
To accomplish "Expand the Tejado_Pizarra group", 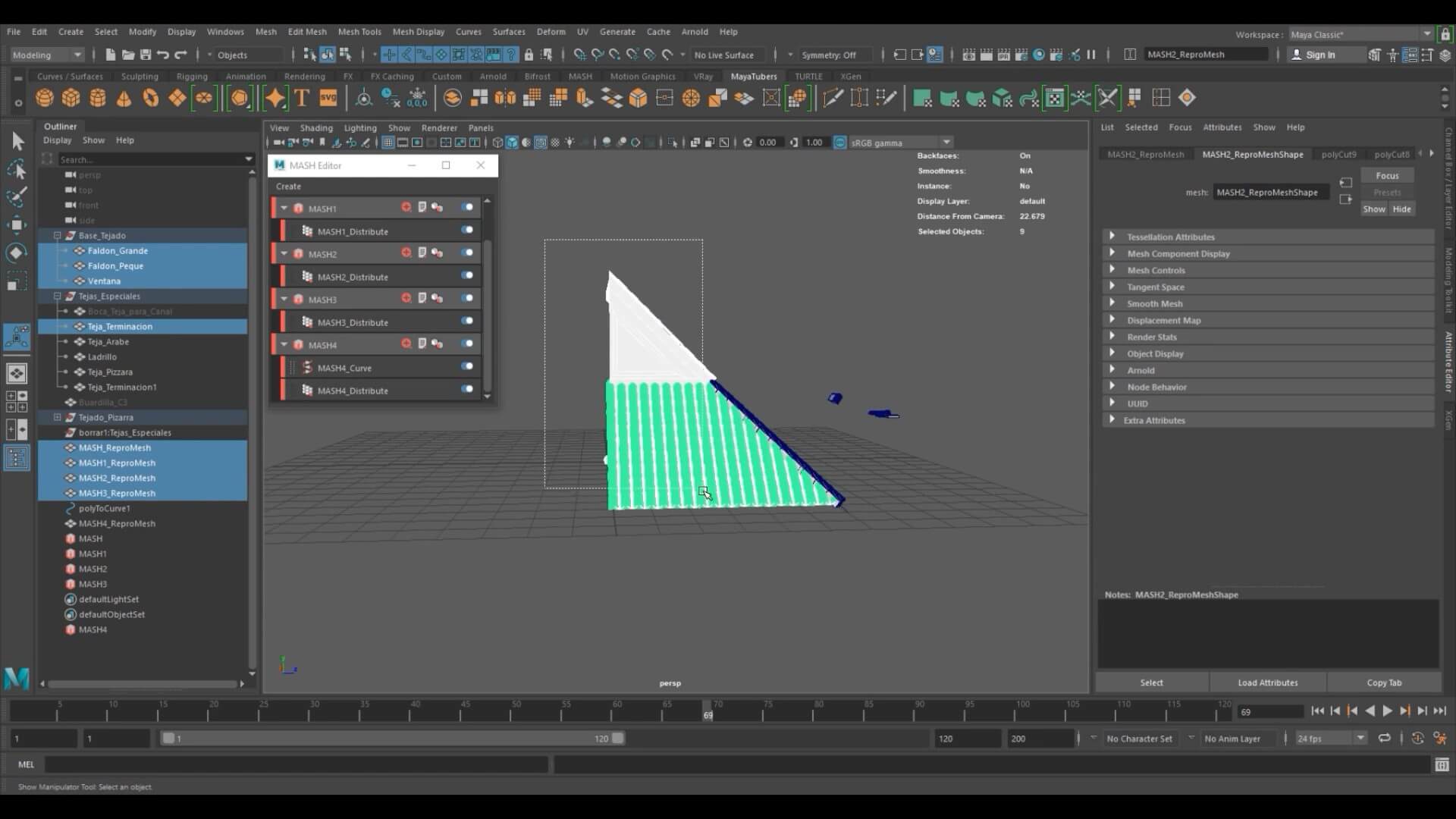I will pyautogui.click(x=58, y=417).
